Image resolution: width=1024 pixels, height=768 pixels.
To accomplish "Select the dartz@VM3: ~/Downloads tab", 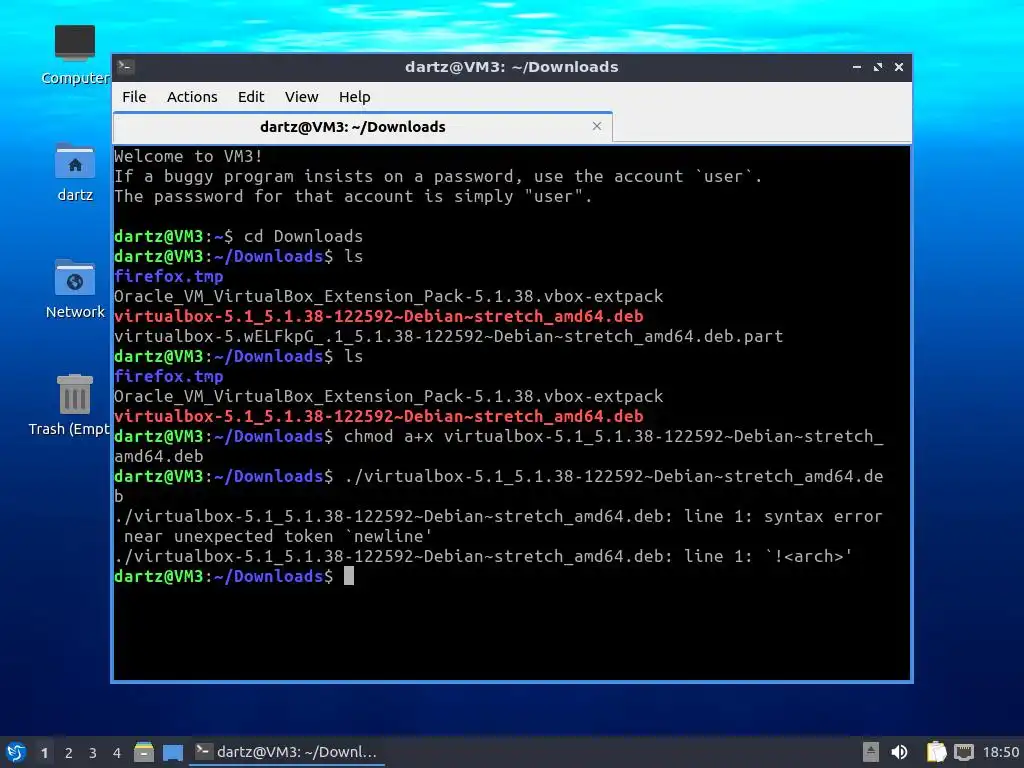I will click(x=362, y=127).
